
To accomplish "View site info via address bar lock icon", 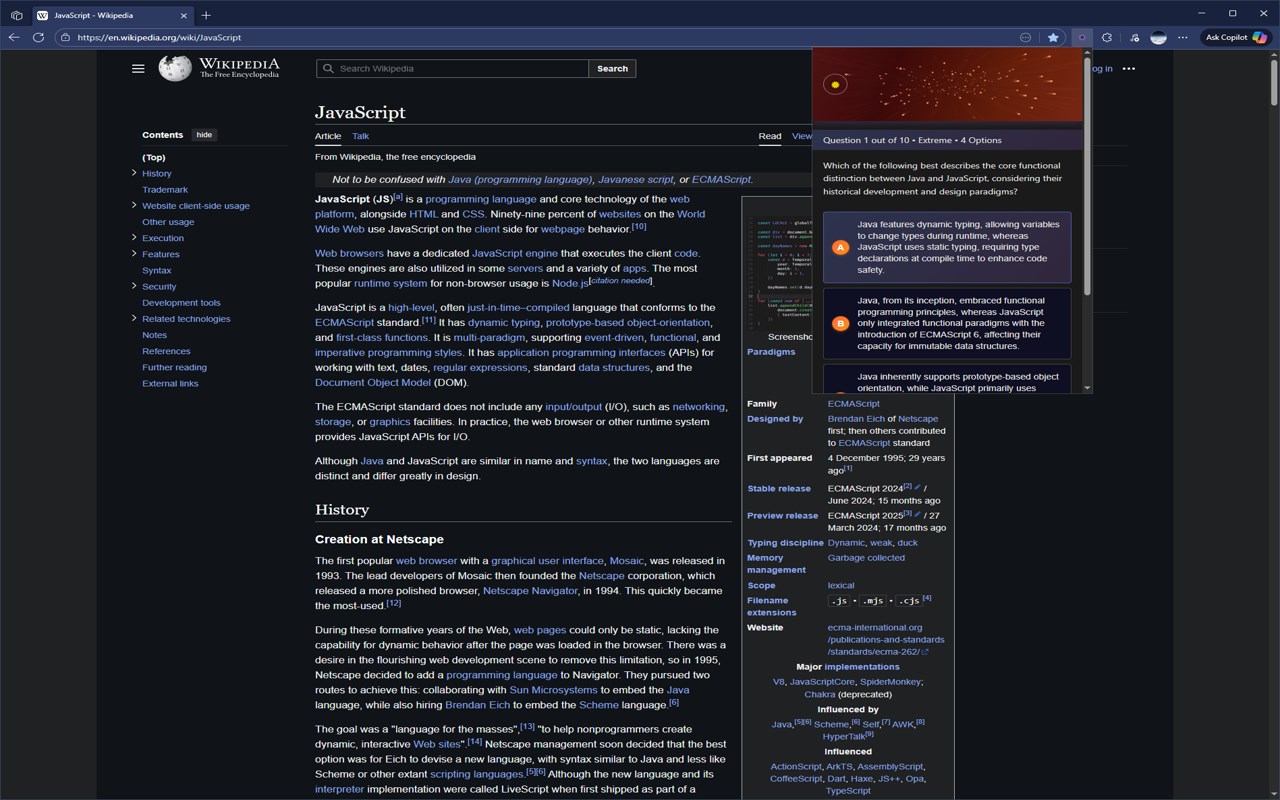I will coord(65,37).
